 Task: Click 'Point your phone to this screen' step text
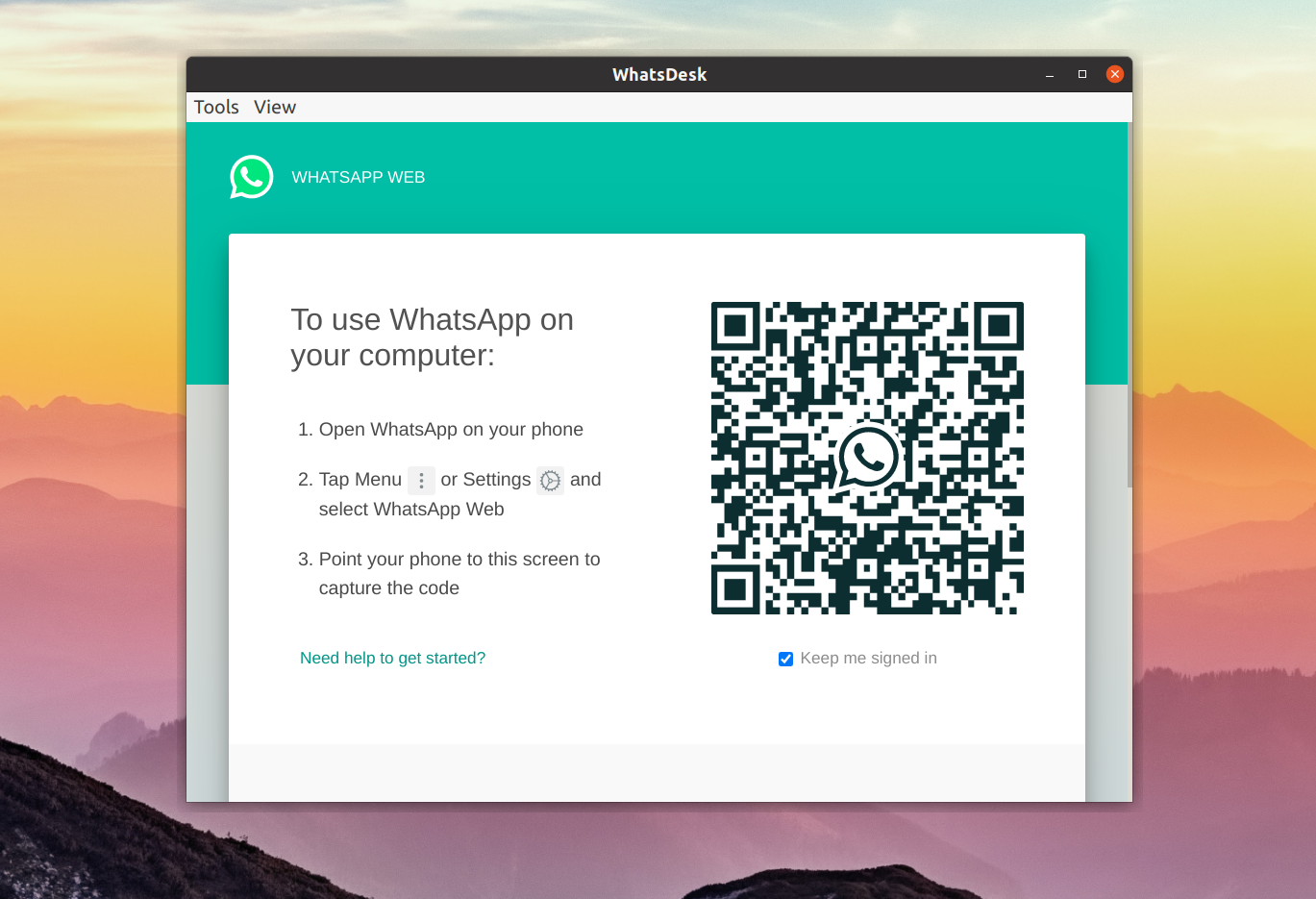pyautogui.click(x=459, y=573)
